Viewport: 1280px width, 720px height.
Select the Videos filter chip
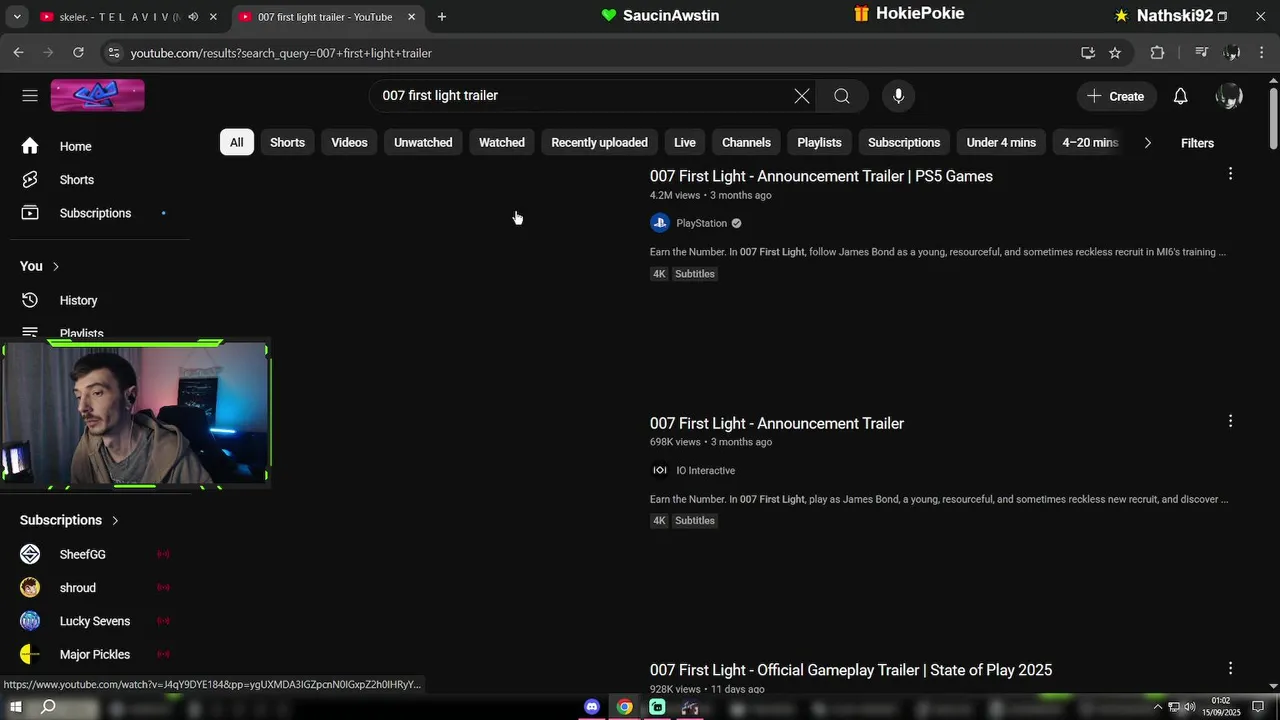pyautogui.click(x=349, y=142)
